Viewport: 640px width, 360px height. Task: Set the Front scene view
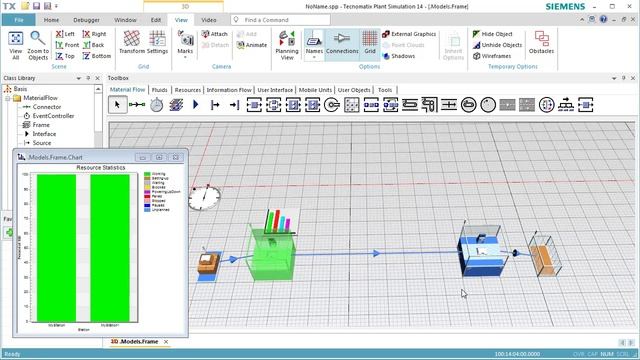click(67, 45)
